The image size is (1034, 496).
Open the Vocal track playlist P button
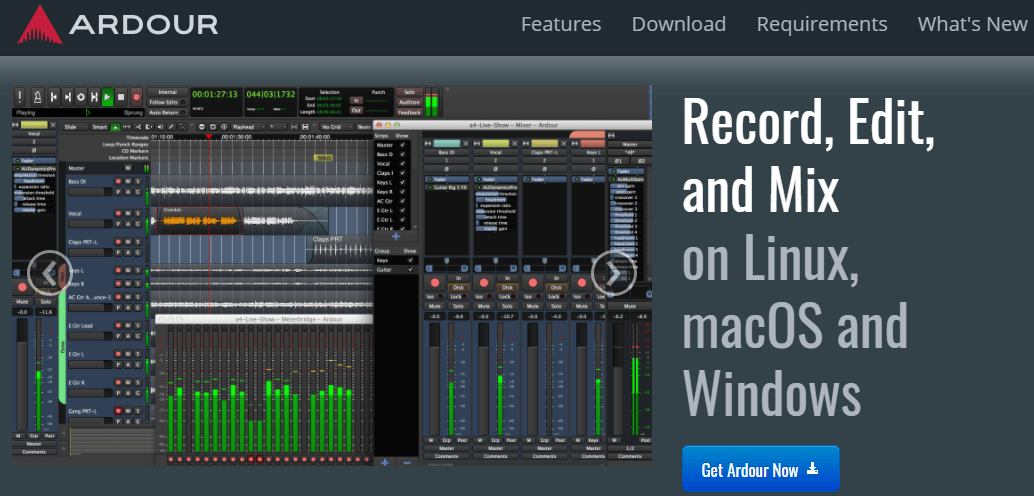click(x=118, y=224)
